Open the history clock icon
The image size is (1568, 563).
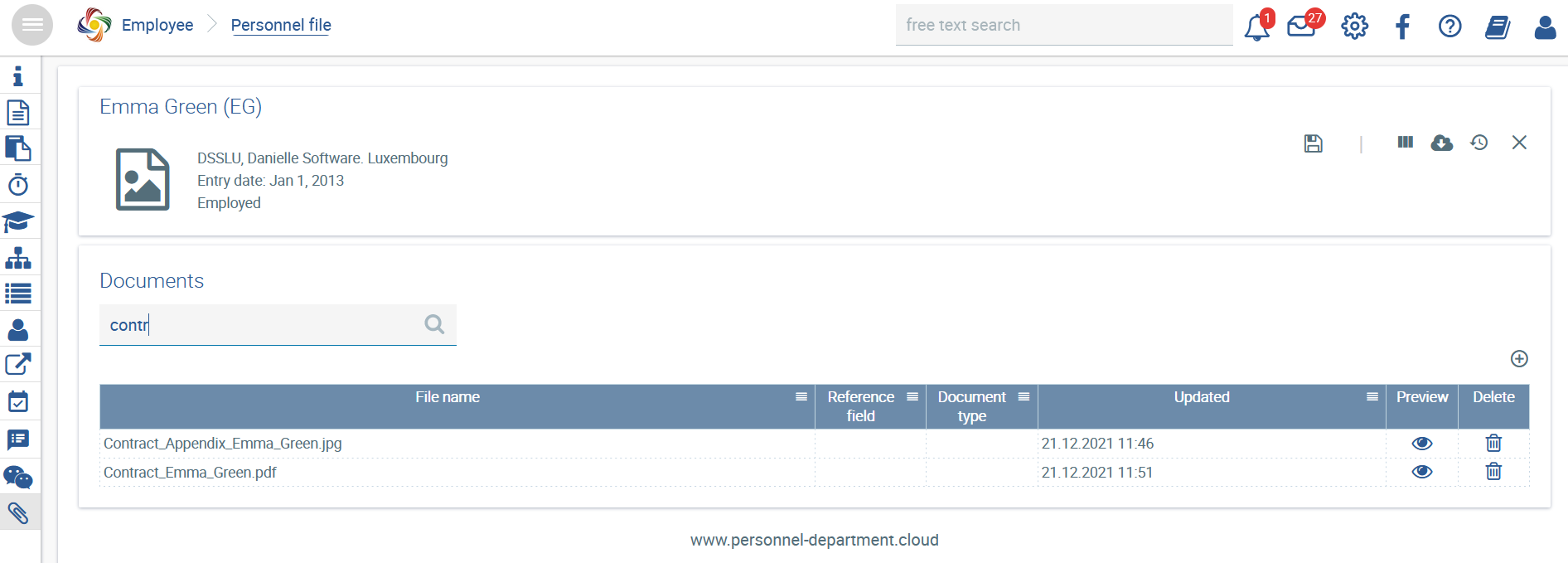(x=1479, y=143)
